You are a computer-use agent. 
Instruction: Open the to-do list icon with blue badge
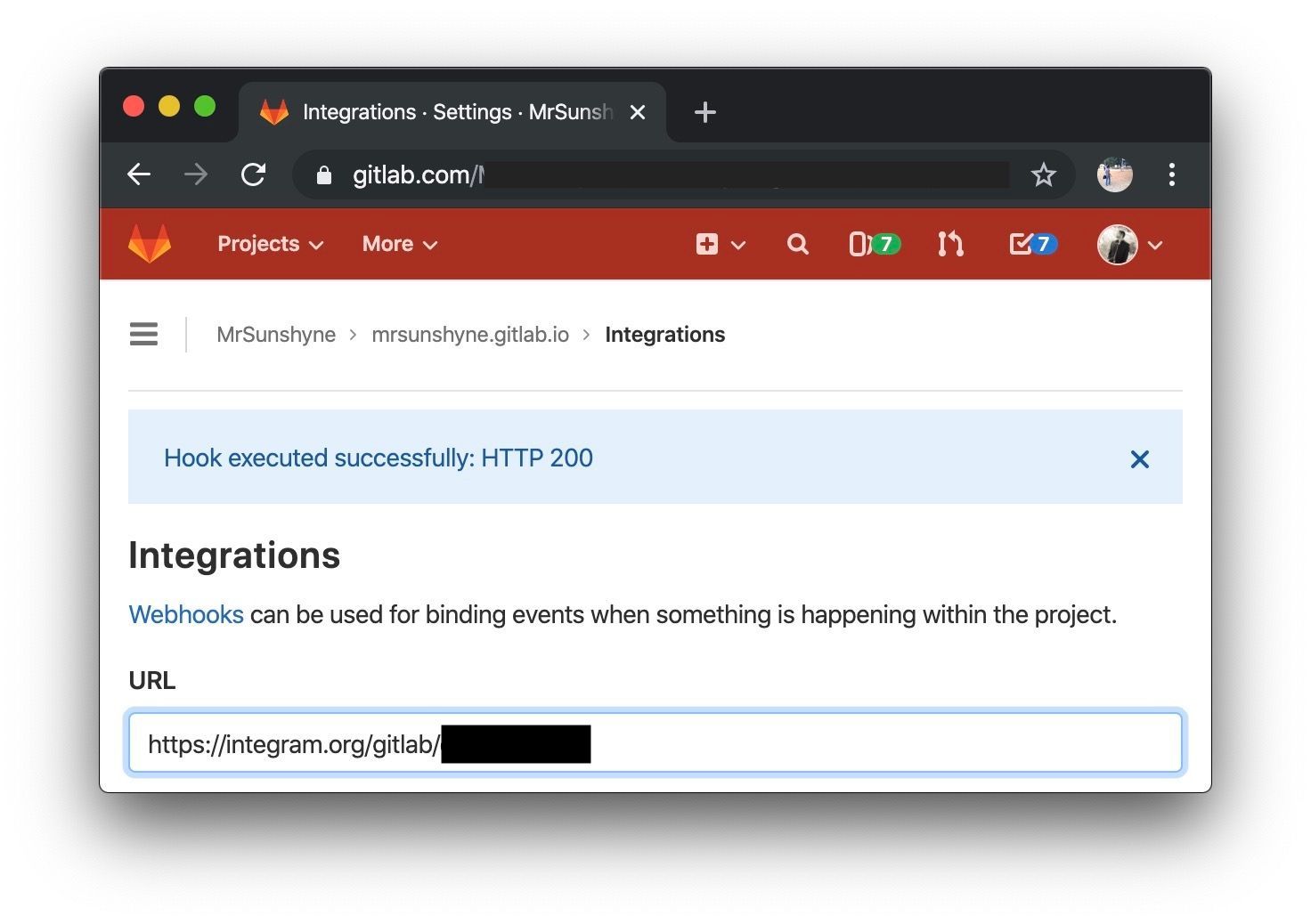(x=1032, y=244)
